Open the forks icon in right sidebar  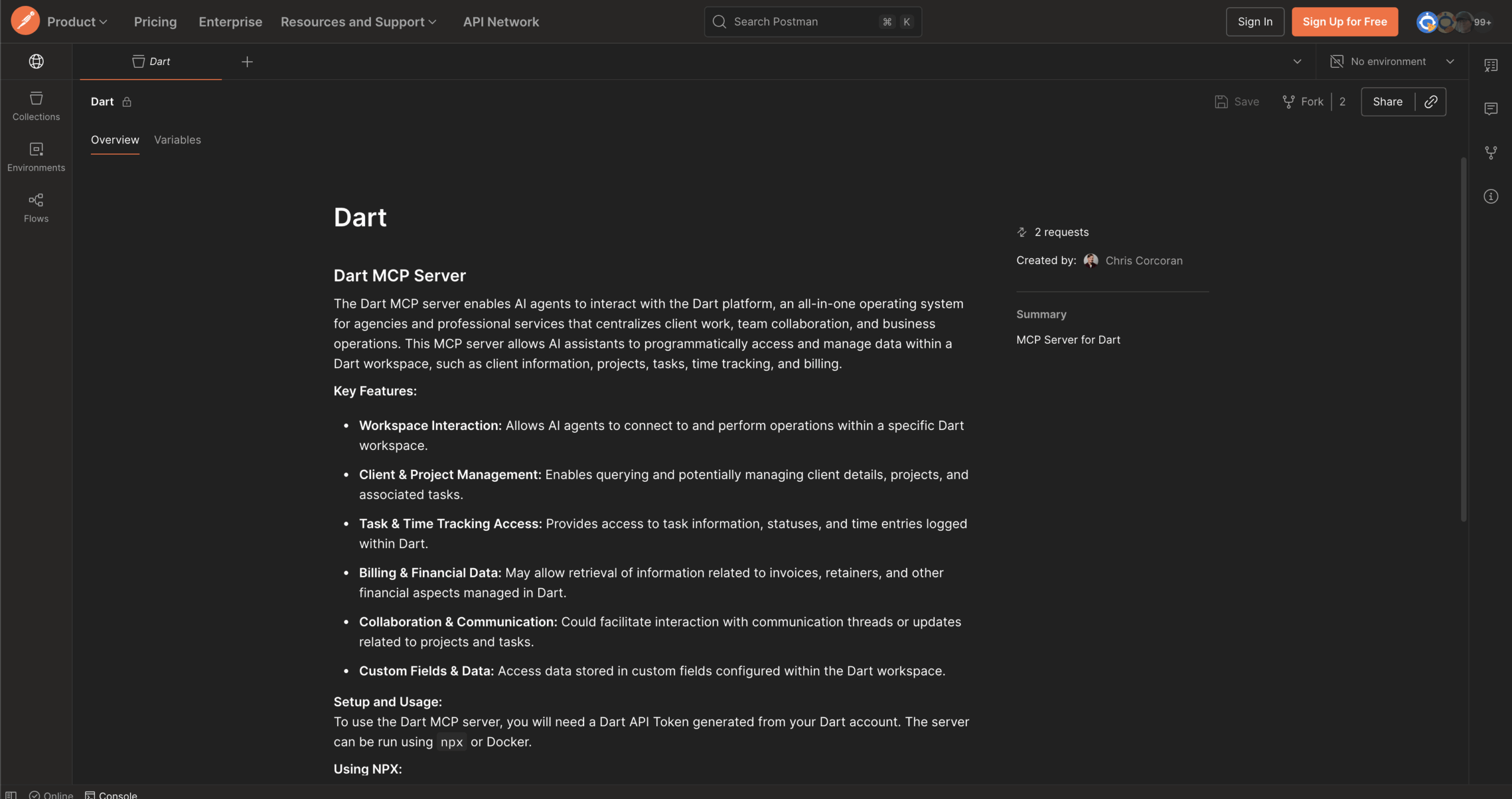[1491, 152]
